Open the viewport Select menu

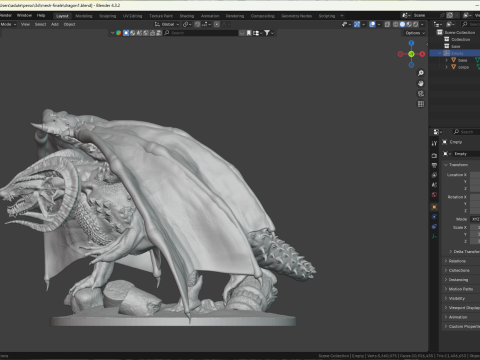40,24
